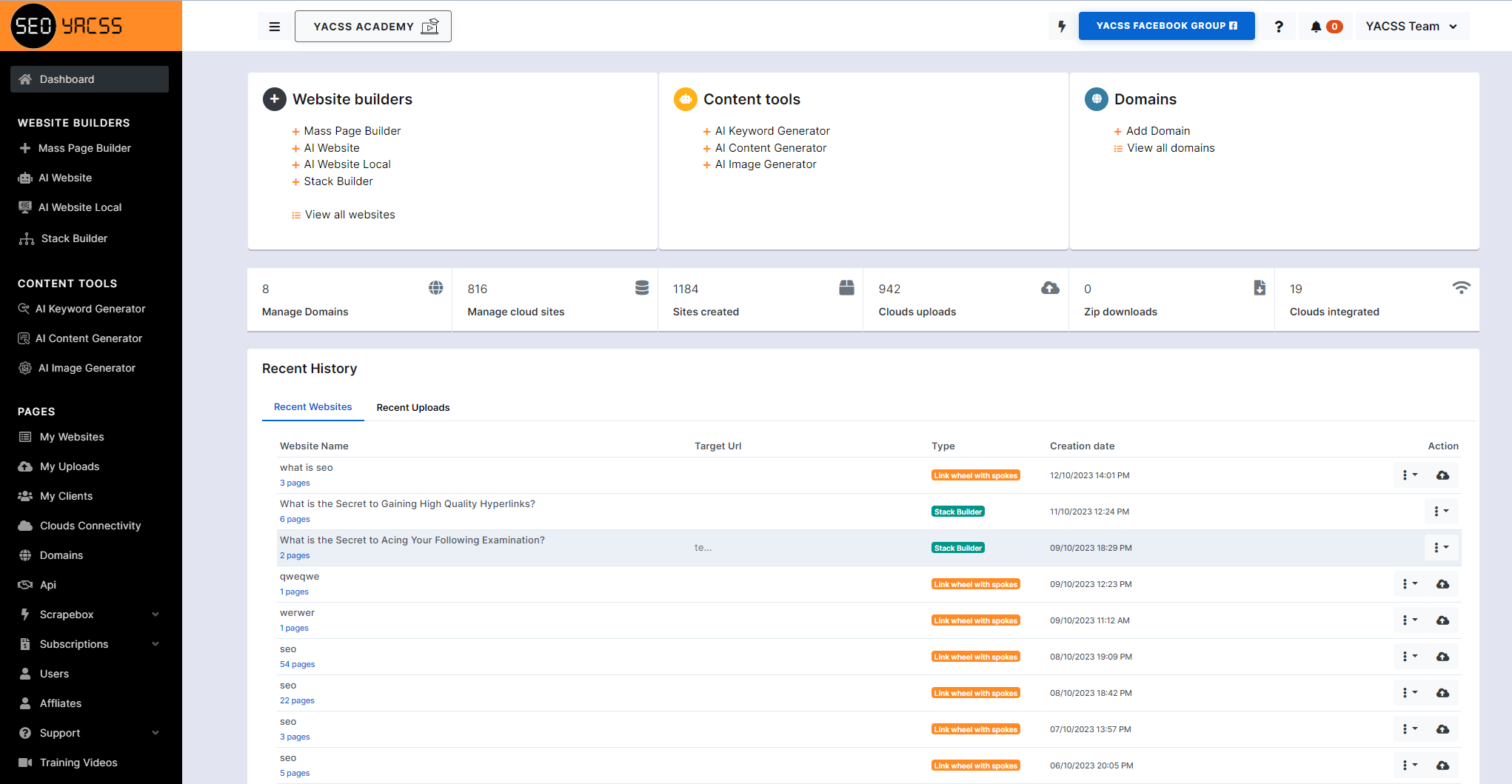Image resolution: width=1512 pixels, height=784 pixels.
Task: Click the wifi icon in Clouds integrated card
Action: (1461, 287)
